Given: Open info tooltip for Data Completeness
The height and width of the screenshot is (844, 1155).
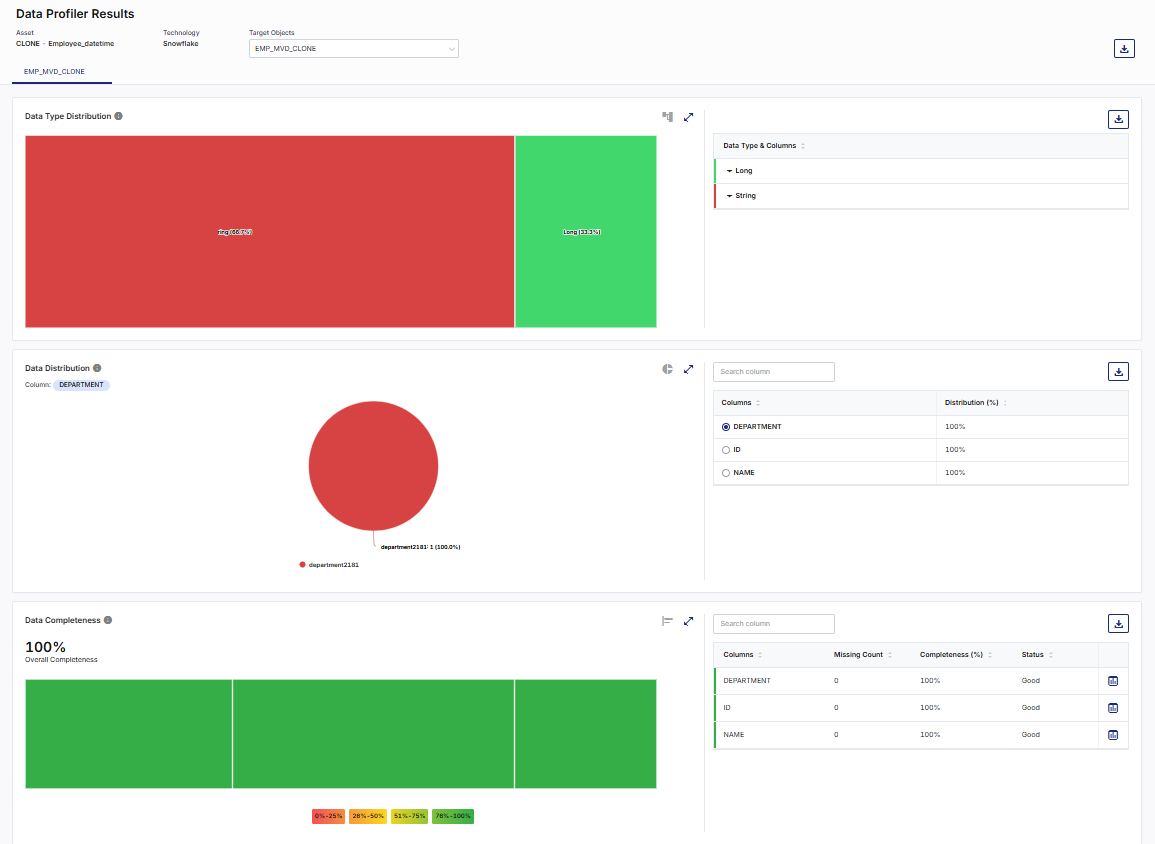Looking at the screenshot, I should tap(108, 620).
